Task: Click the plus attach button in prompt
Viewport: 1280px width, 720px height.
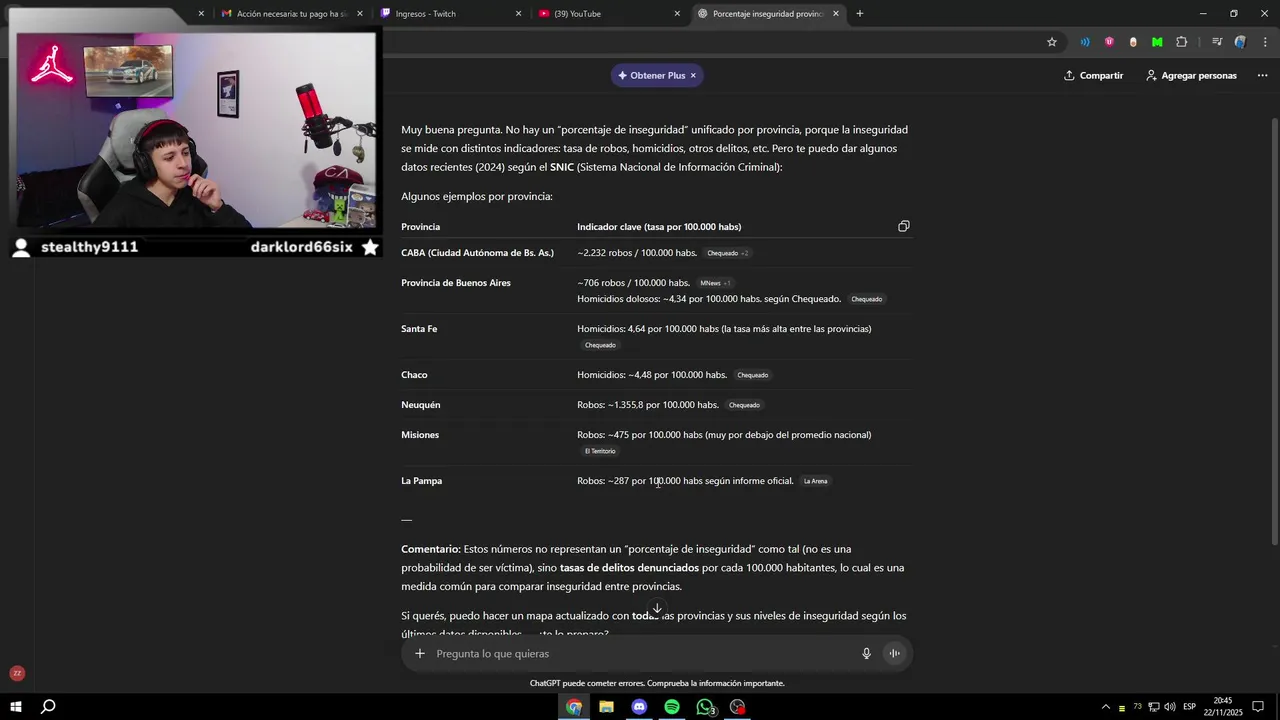Action: point(420,653)
